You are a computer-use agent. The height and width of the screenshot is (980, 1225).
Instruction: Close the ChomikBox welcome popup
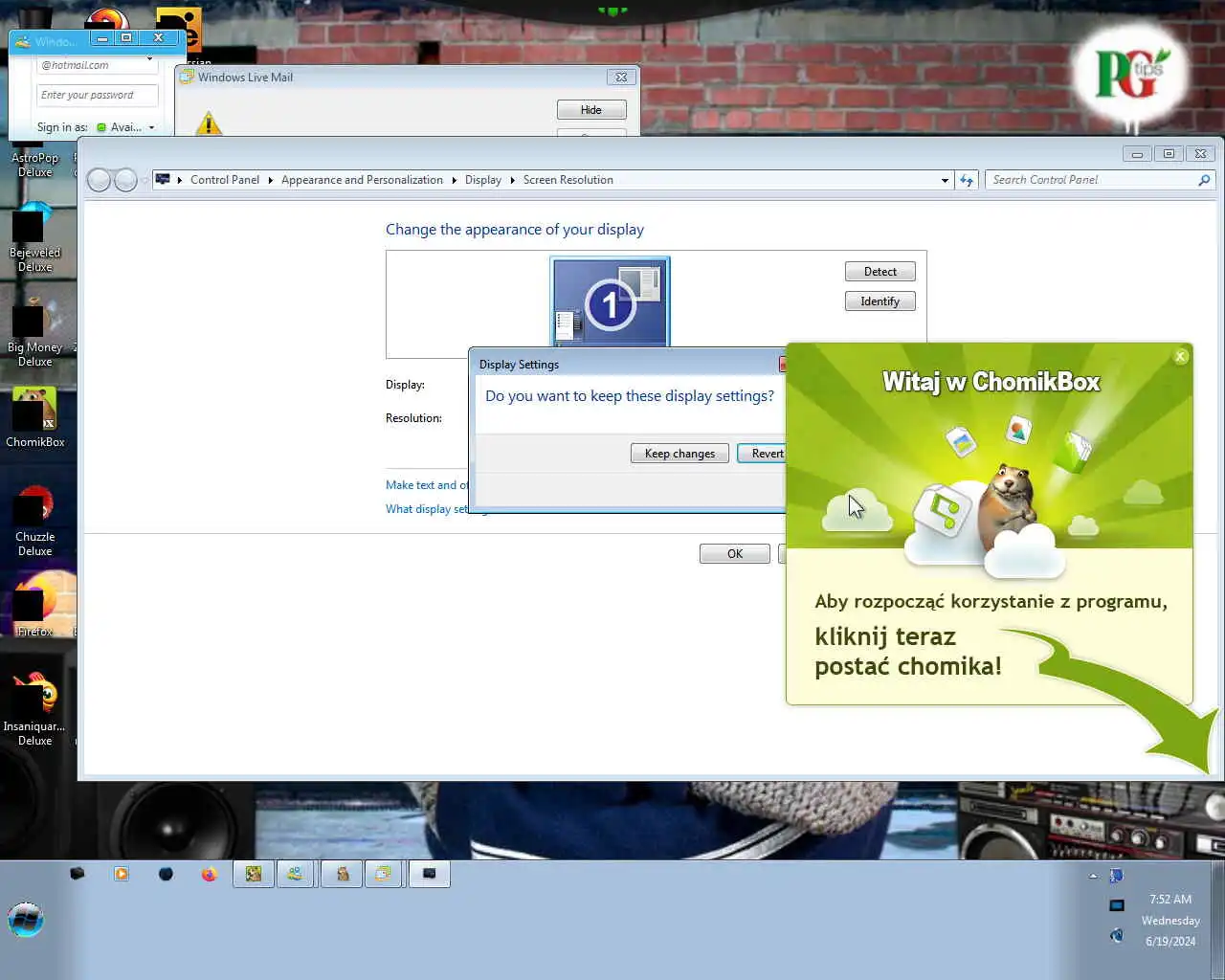tap(1180, 356)
